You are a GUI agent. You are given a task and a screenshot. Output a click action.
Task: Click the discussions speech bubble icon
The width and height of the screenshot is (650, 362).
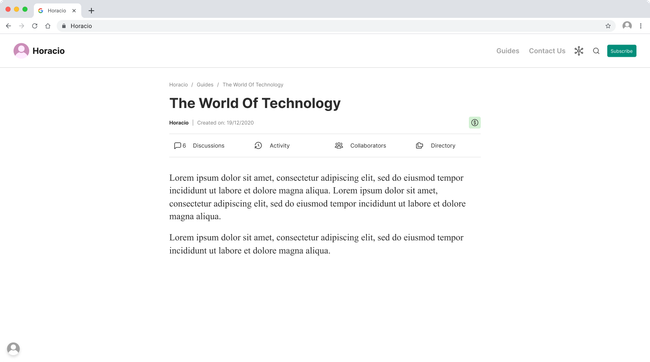(x=177, y=146)
